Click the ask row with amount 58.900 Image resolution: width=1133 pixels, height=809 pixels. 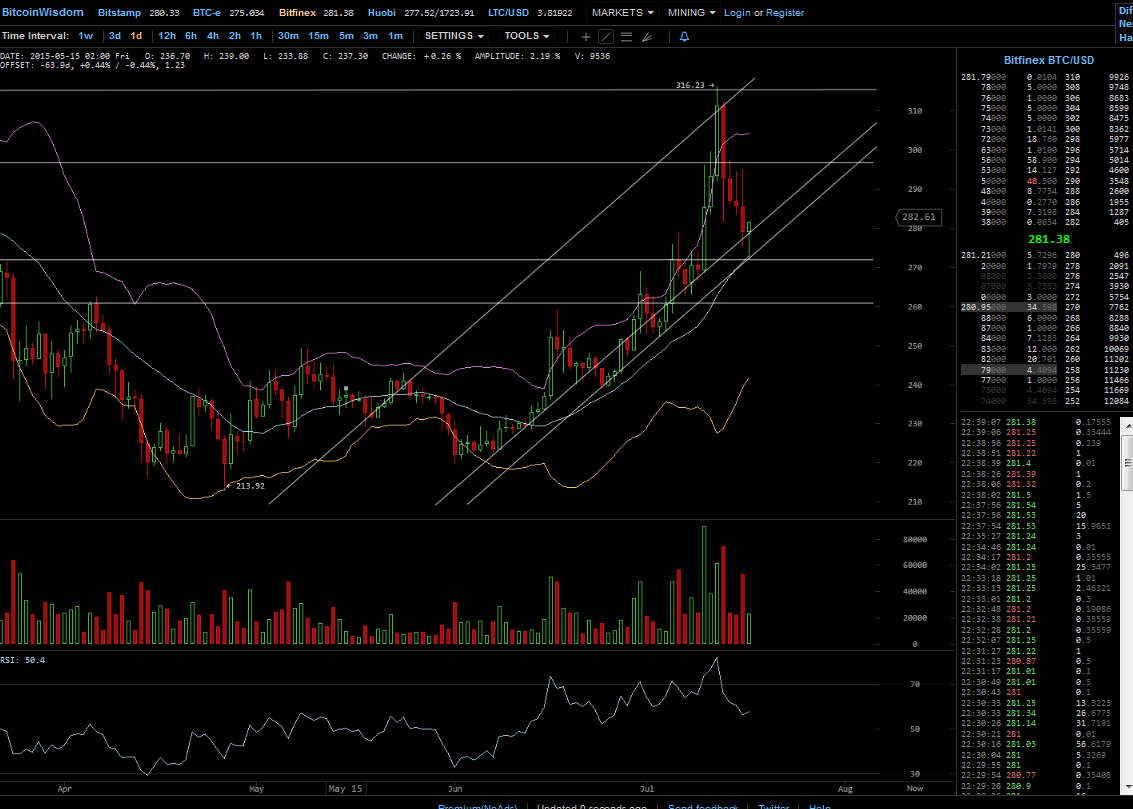click(1009, 160)
